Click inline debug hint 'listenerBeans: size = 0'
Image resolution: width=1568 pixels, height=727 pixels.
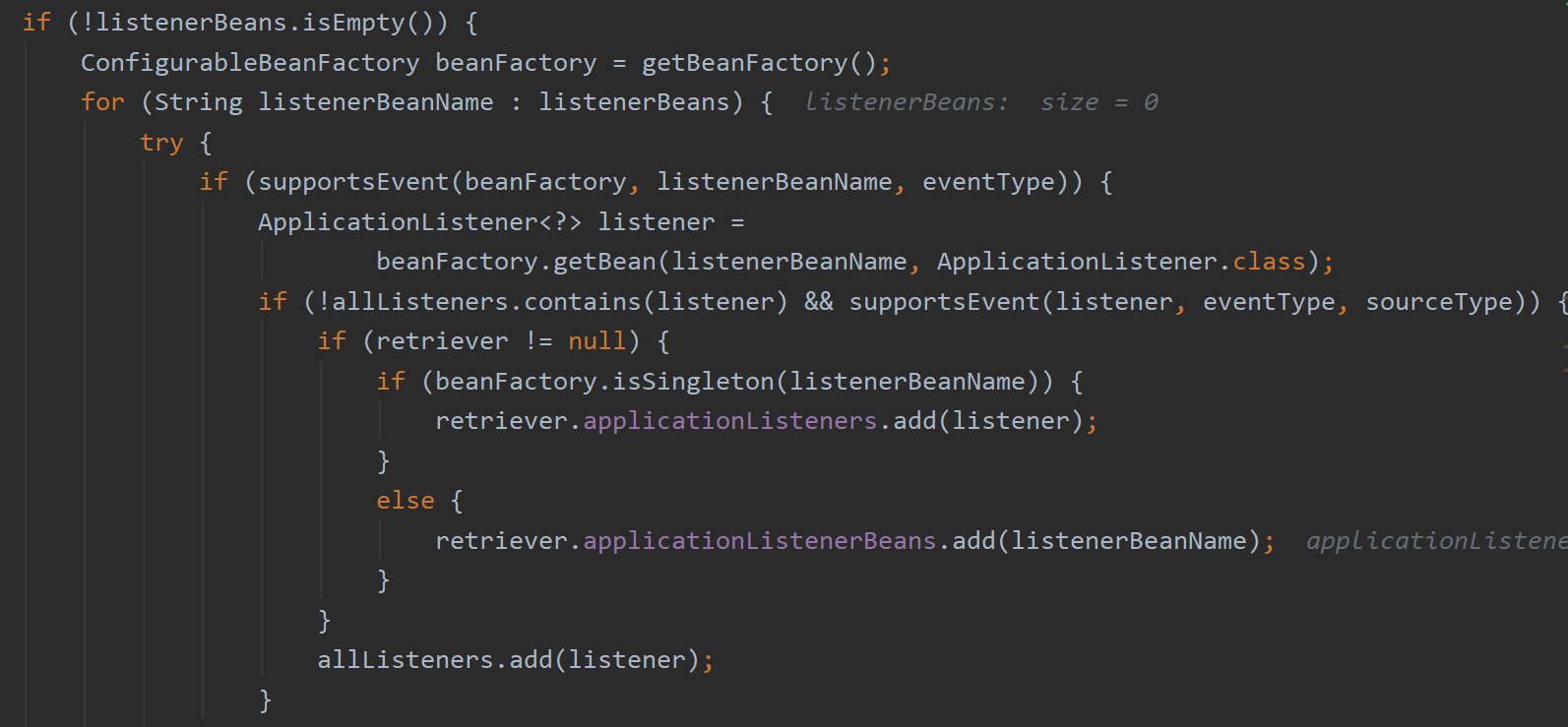click(981, 102)
